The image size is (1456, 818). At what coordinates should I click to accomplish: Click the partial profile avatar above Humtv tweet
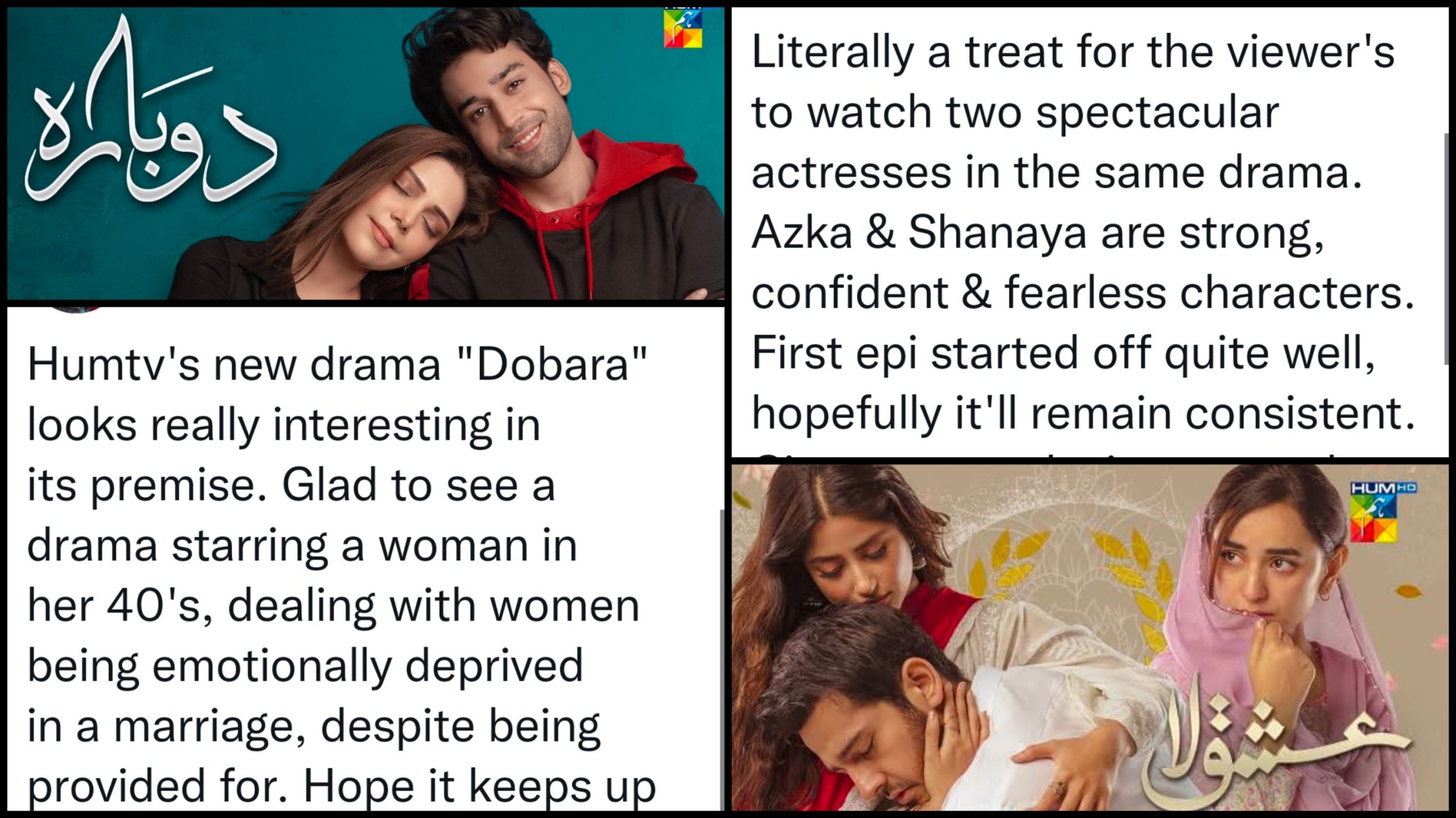click(78, 310)
